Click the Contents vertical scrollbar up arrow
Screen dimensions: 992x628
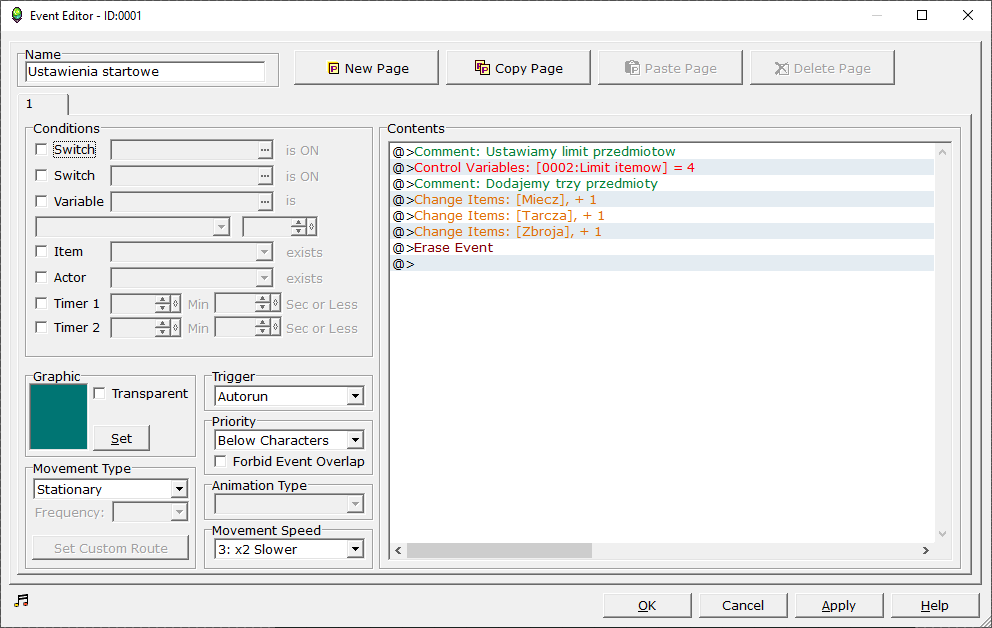click(x=942, y=152)
